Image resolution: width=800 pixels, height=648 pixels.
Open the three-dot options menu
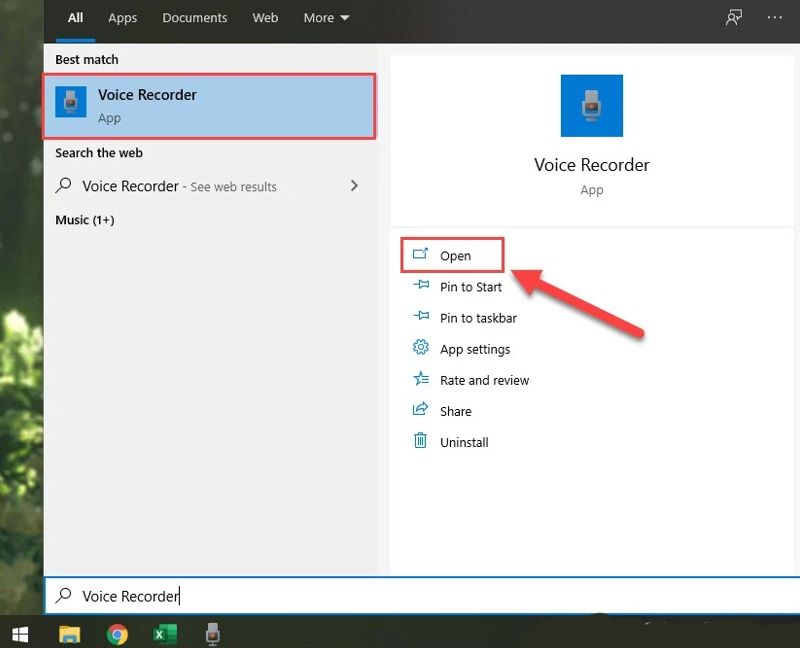(774, 18)
